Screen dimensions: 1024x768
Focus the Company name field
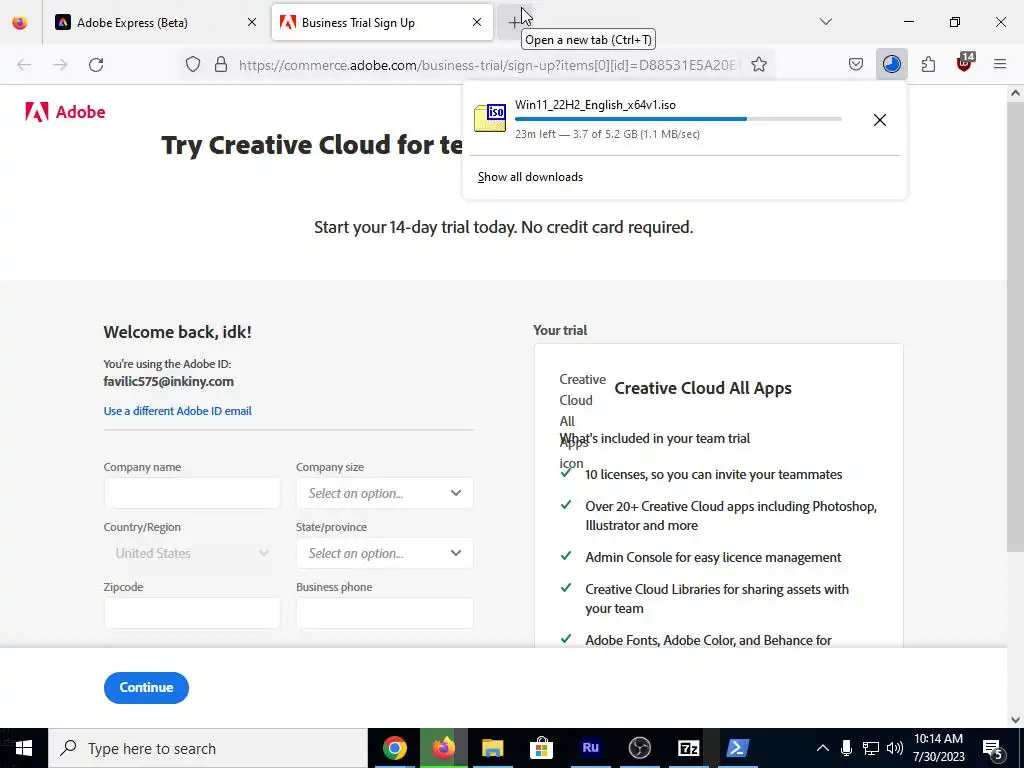[192, 493]
